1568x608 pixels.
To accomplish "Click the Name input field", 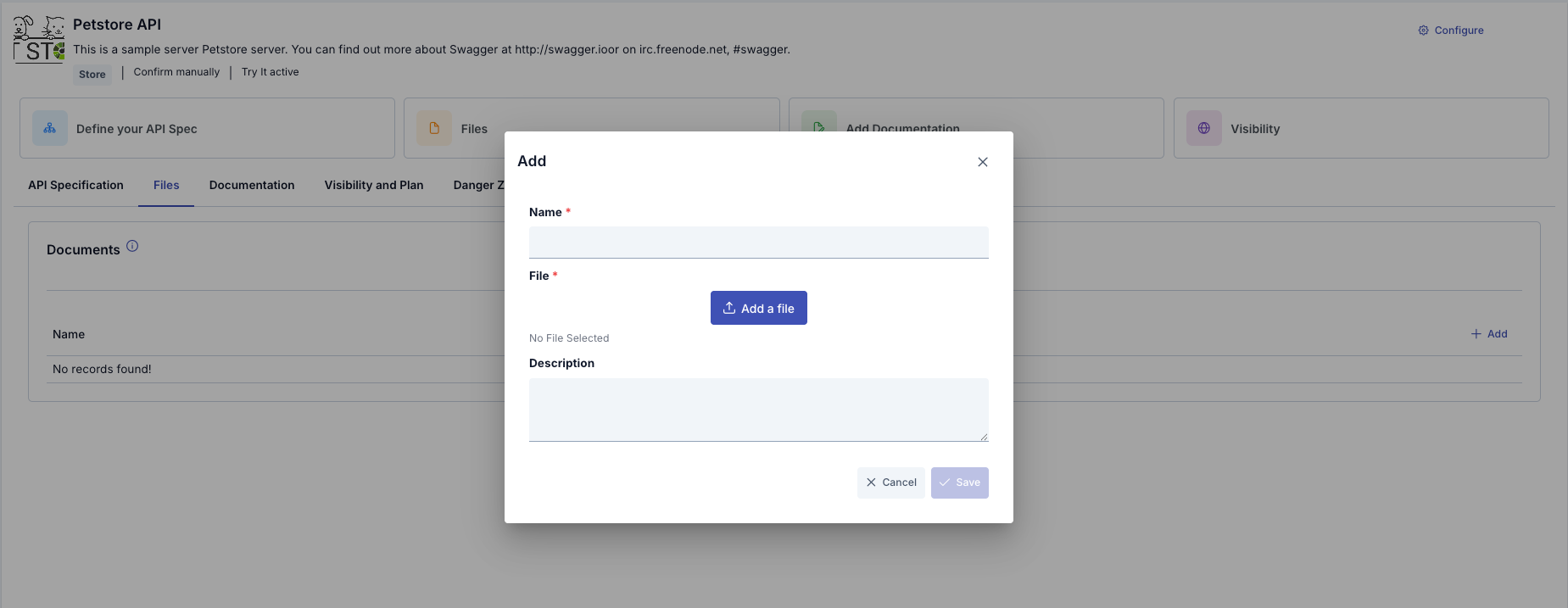I will (x=758, y=243).
